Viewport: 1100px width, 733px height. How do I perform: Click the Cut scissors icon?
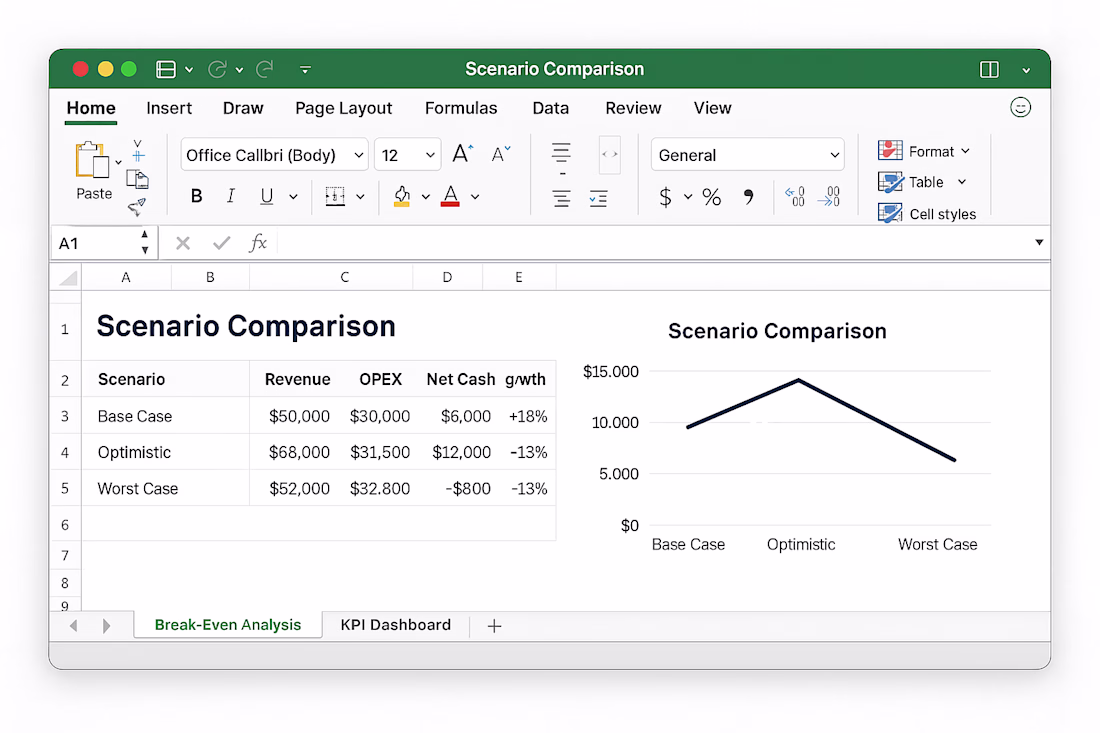tap(138, 151)
